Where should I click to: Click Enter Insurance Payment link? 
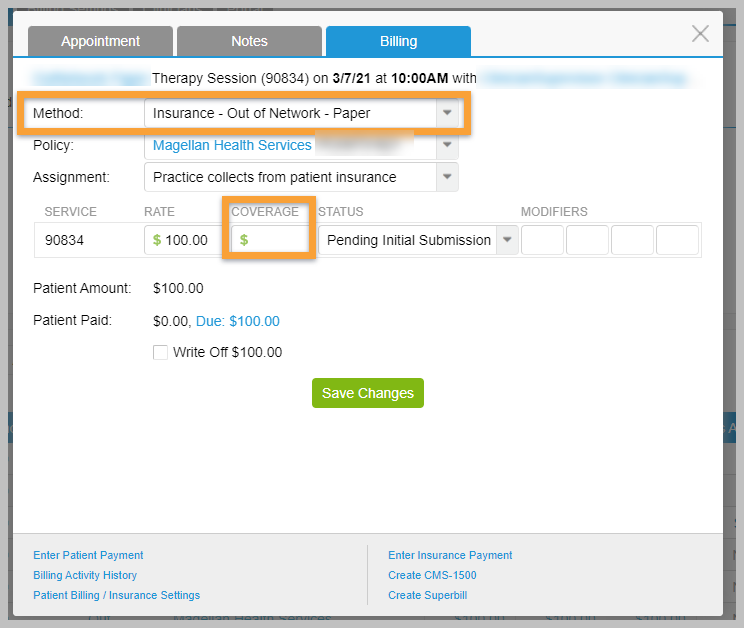(x=450, y=555)
